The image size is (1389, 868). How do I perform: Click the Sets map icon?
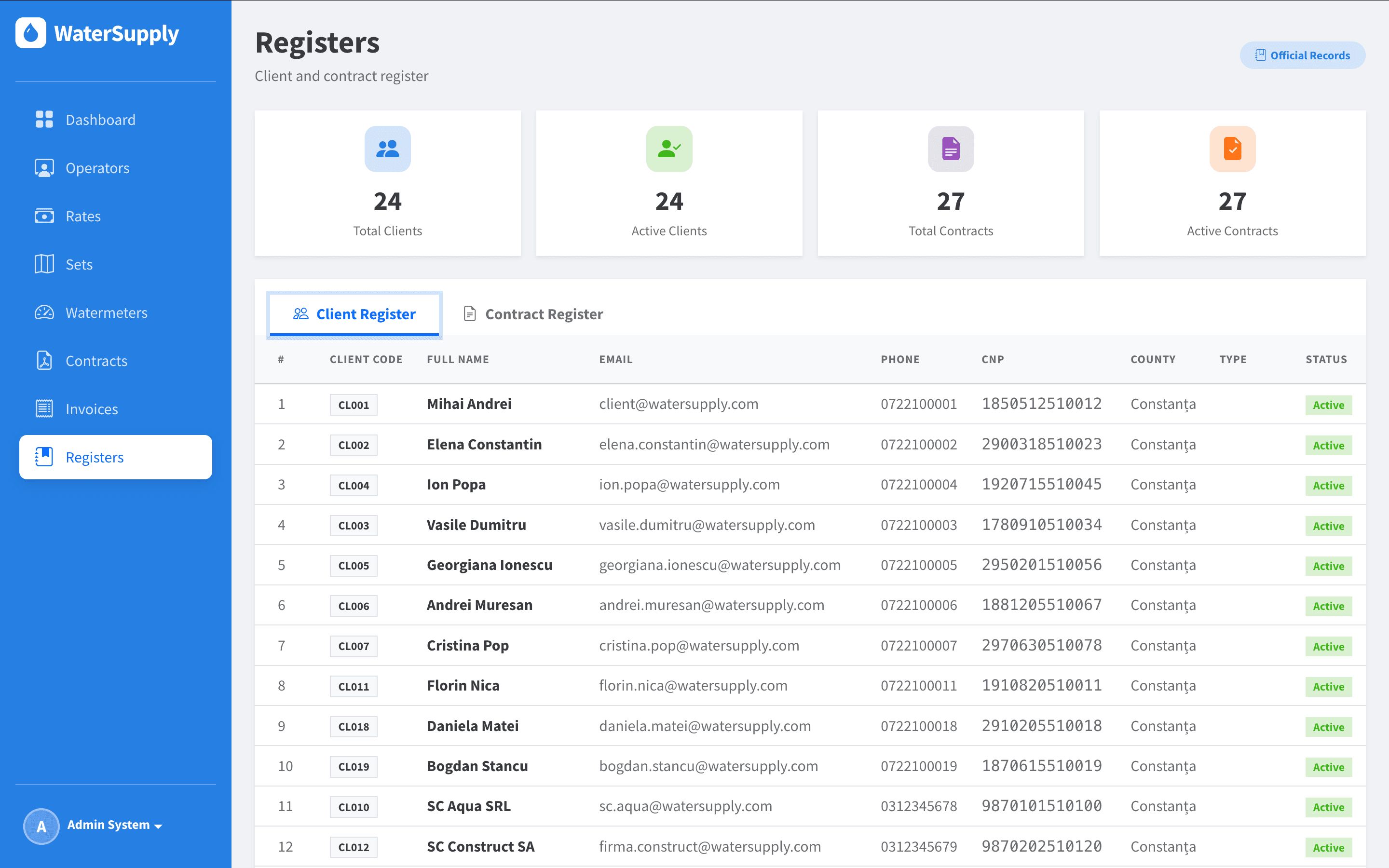(x=44, y=264)
